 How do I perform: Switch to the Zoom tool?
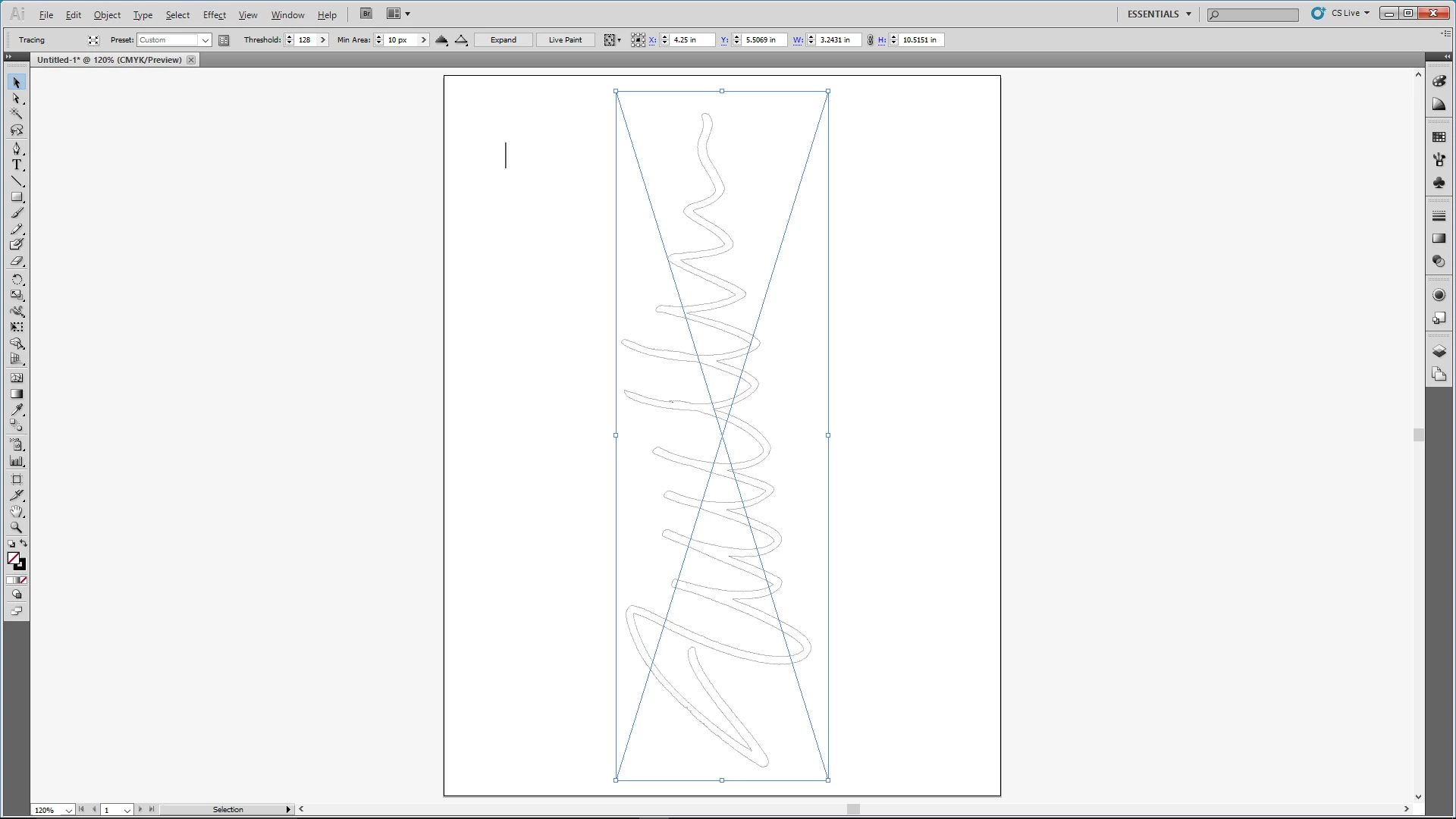point(17,528)
